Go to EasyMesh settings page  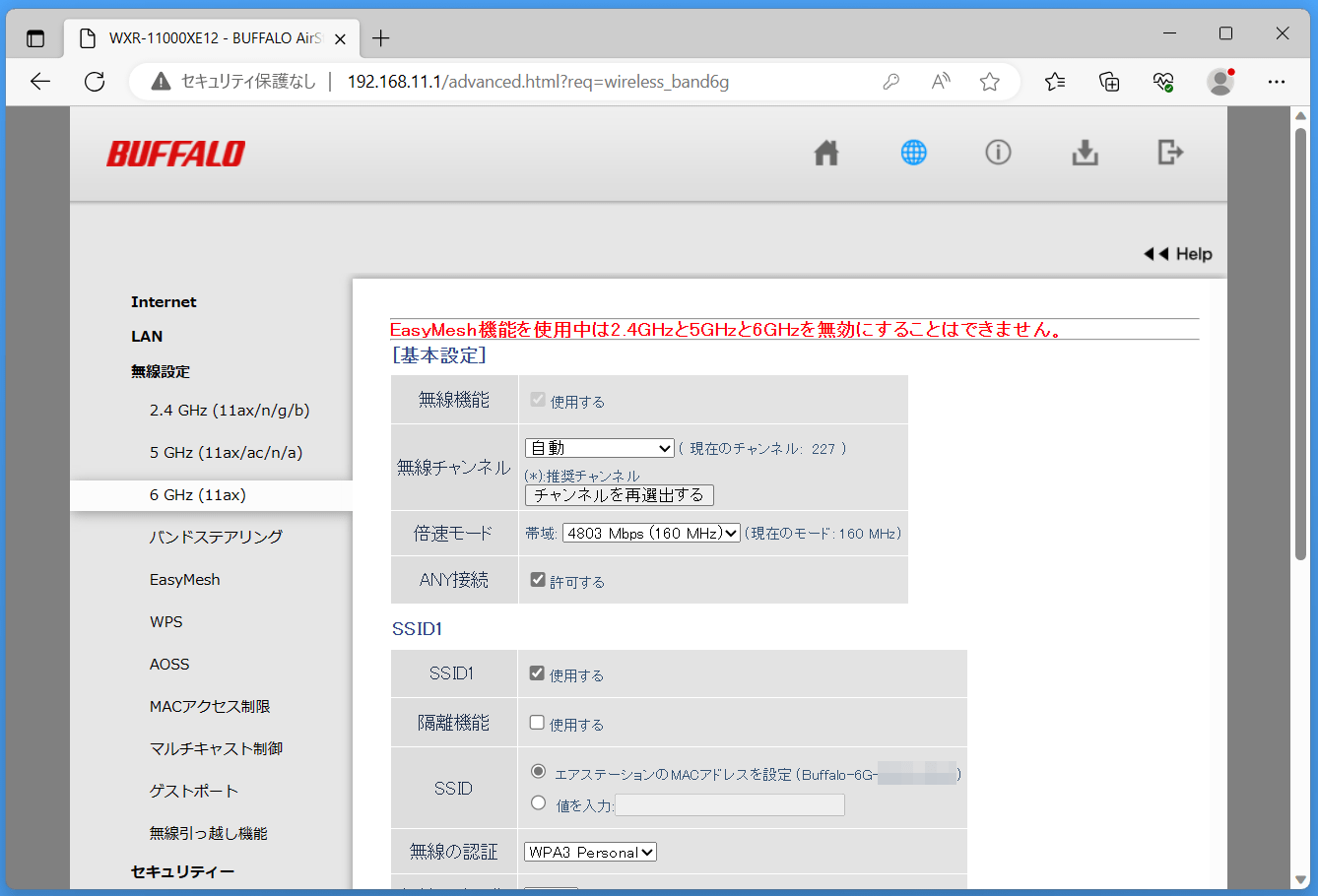coord(184,580)
